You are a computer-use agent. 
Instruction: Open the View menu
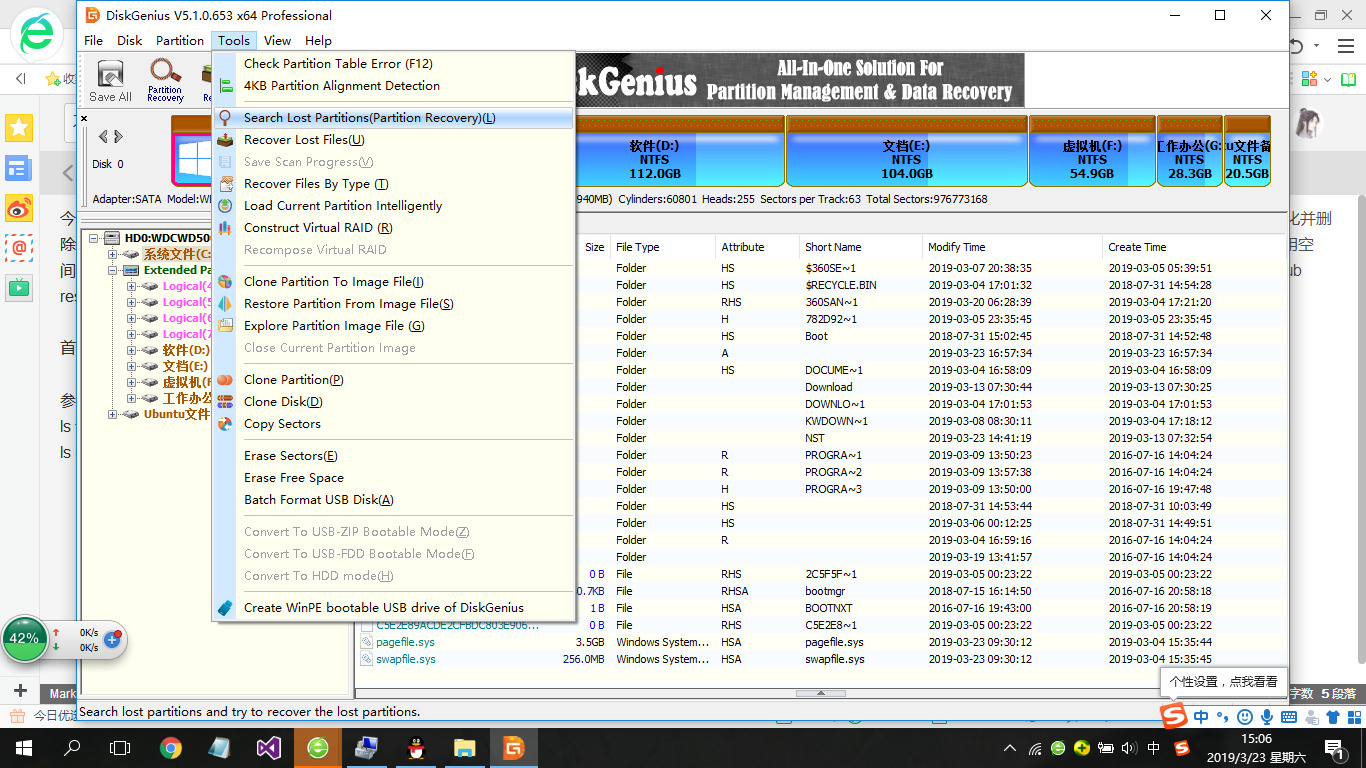(x=277, y=41)
